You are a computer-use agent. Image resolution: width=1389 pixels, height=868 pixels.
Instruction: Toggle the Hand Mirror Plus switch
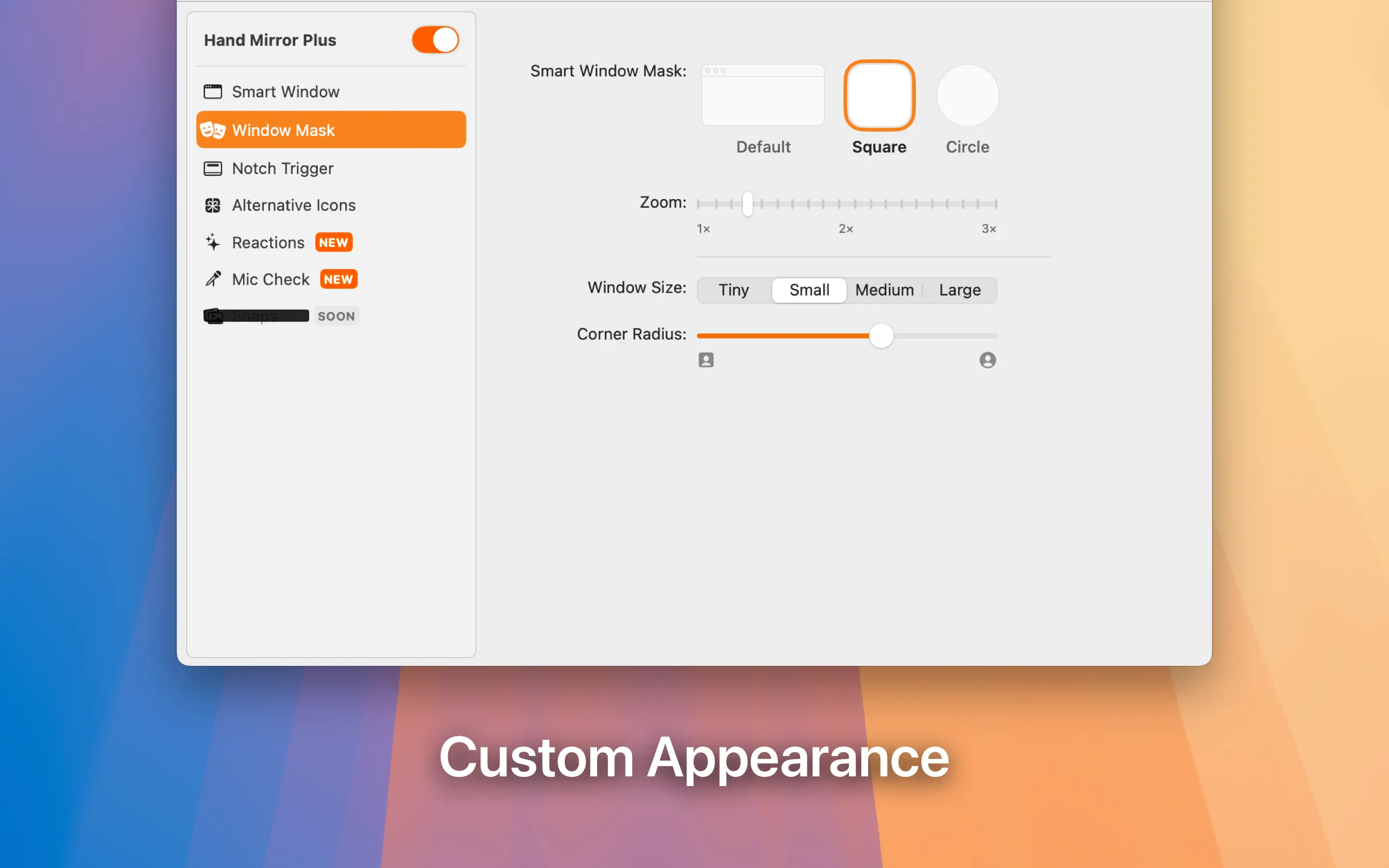click(435, 40)
